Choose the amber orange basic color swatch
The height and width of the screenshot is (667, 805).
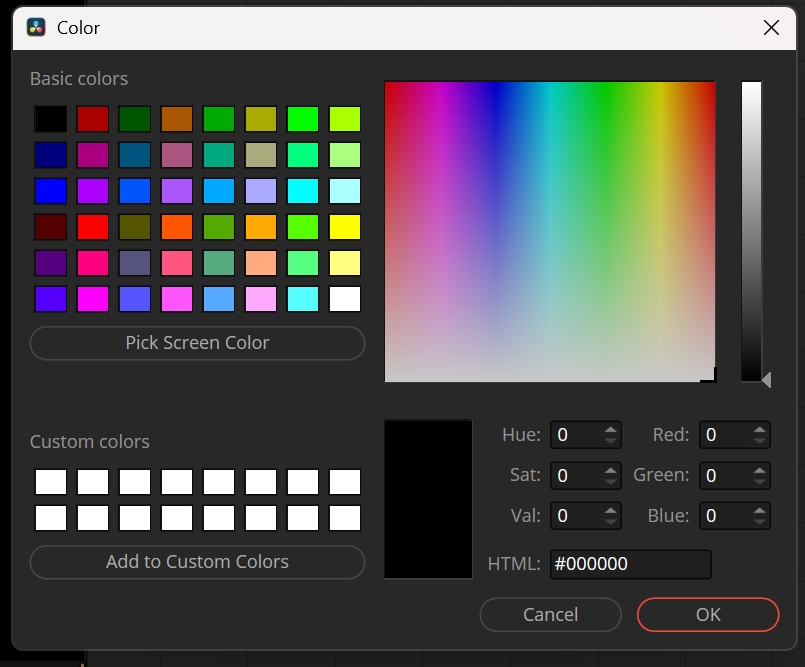(261, 227)
